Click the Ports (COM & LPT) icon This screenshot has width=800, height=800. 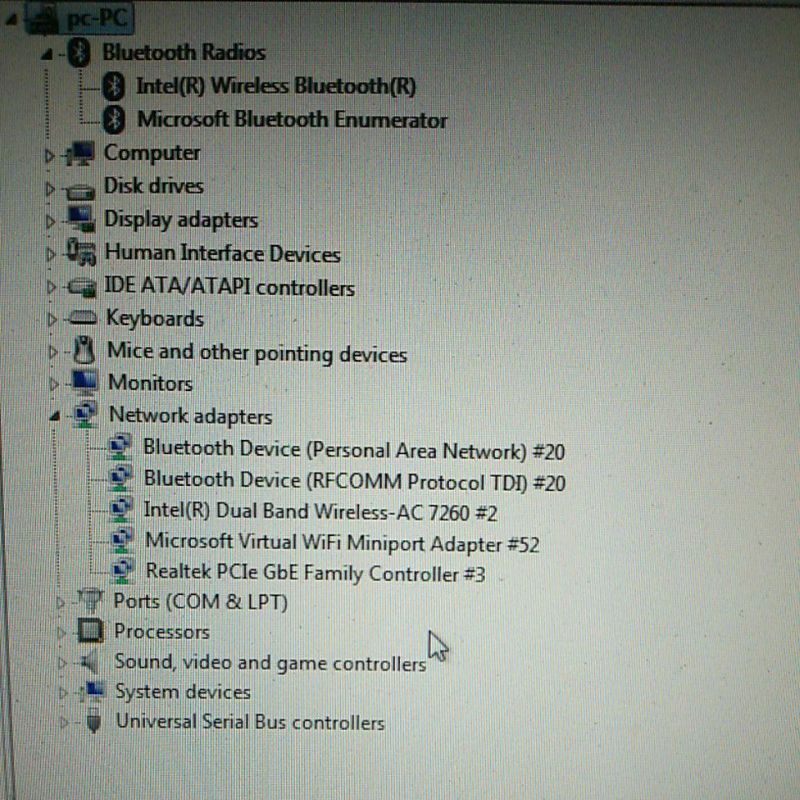tap(91, 600)
